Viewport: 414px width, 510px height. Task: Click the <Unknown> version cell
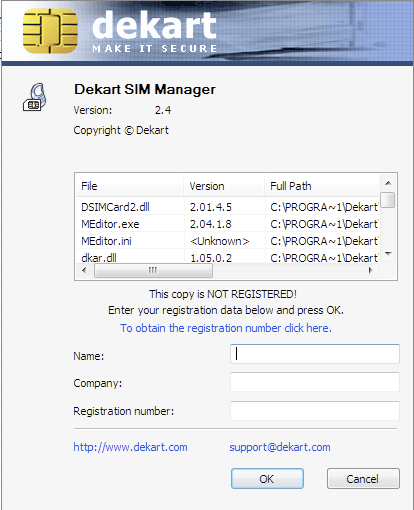[220, 241]
